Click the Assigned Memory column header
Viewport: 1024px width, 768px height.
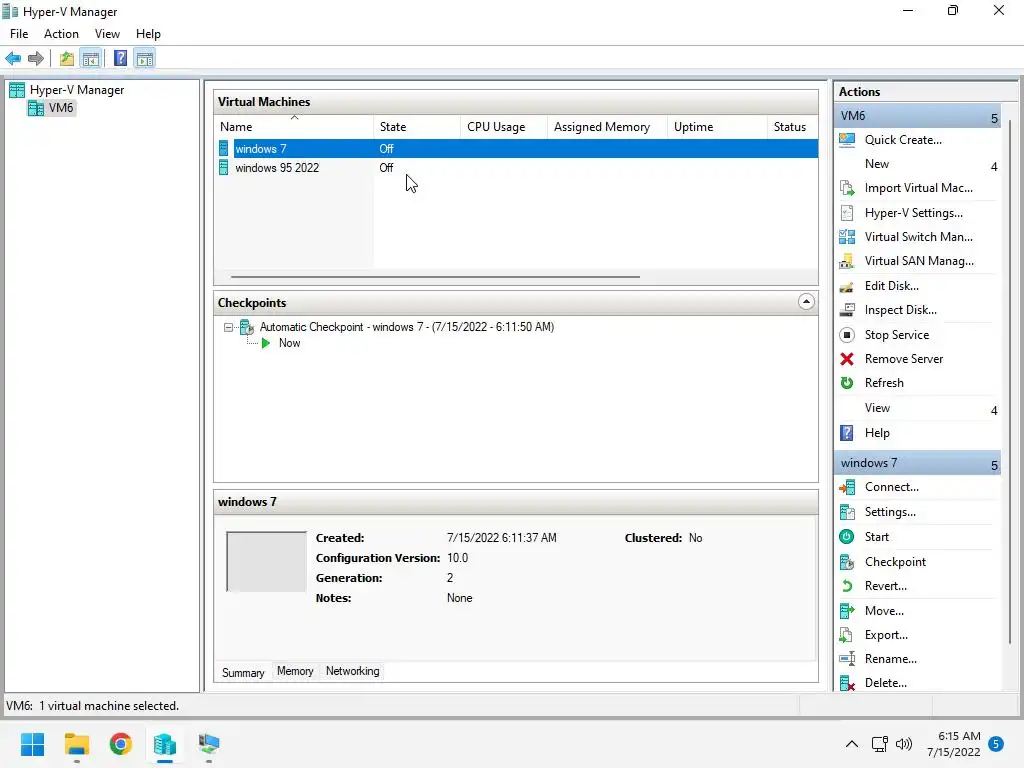pyautogui.click(x=607, y=127)
